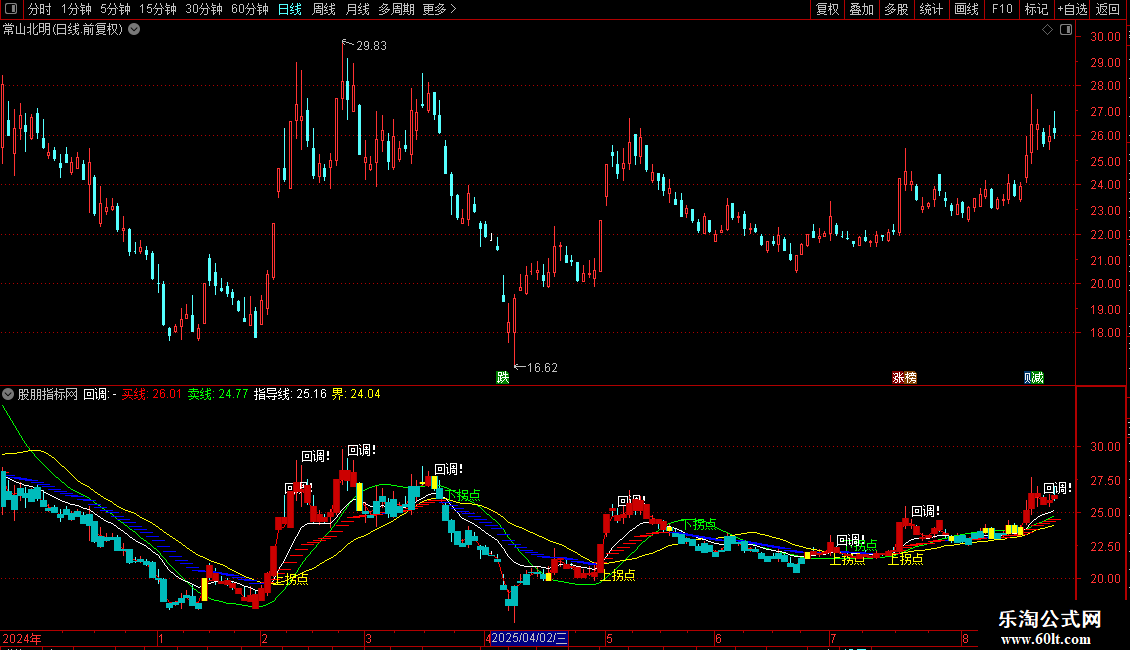1130x650 pixels.
Task: Click the 21.00 price axis label
Action: coord(1105,260)
